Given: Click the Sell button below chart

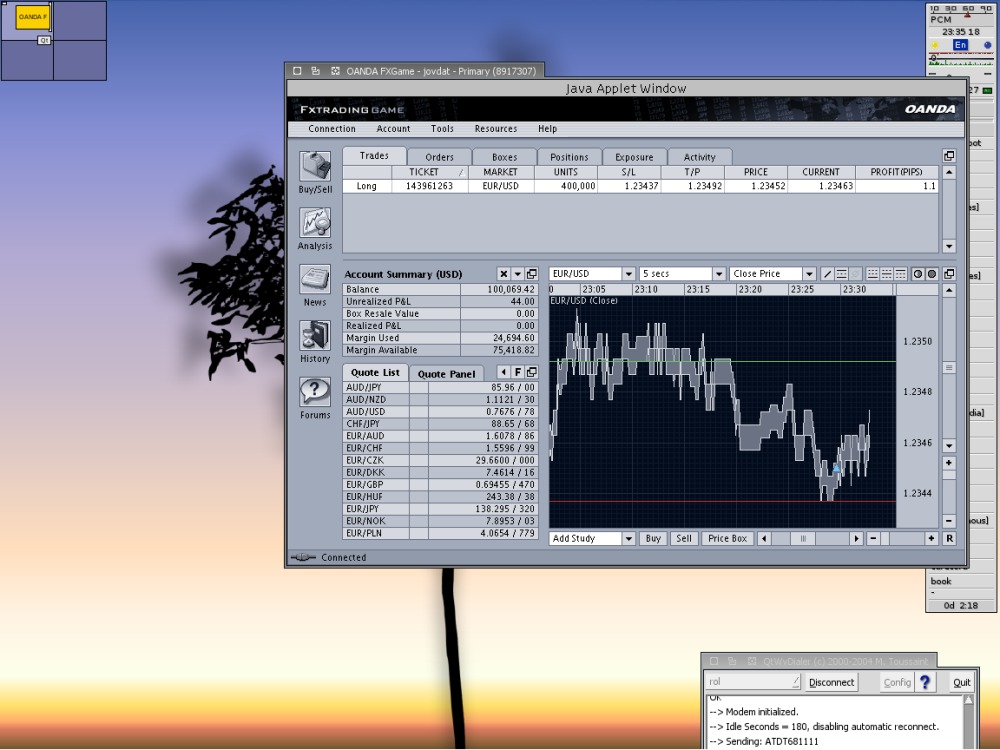Looking at the screenshot, I should (x=684, y=539).
